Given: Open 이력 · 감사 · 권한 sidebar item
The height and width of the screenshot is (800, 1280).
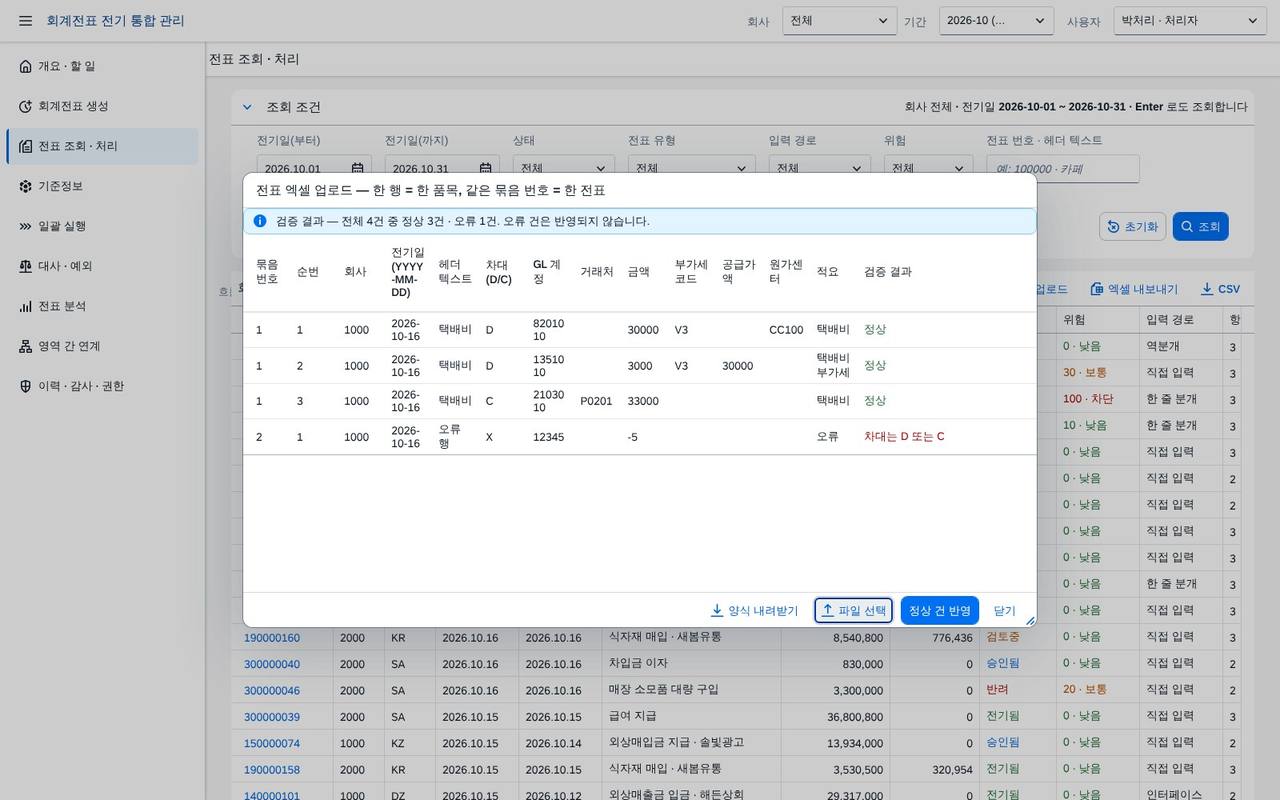Looking at the screenshot, I should 102,386.
